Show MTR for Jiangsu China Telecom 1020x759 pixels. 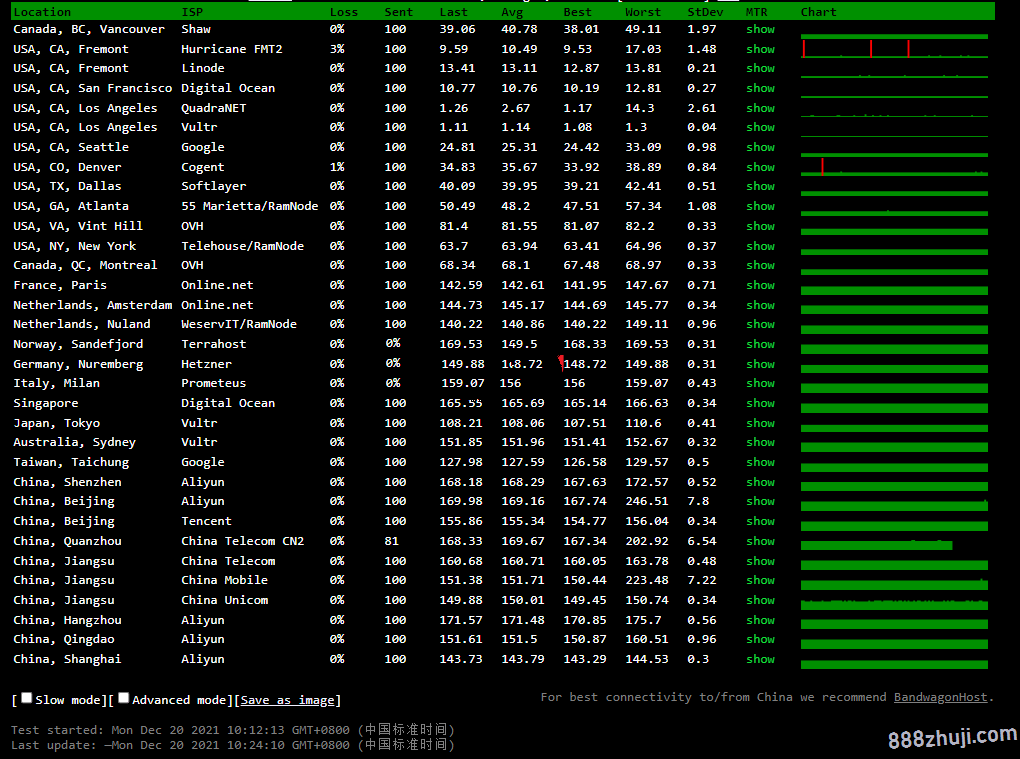click(x=760, y=561)
